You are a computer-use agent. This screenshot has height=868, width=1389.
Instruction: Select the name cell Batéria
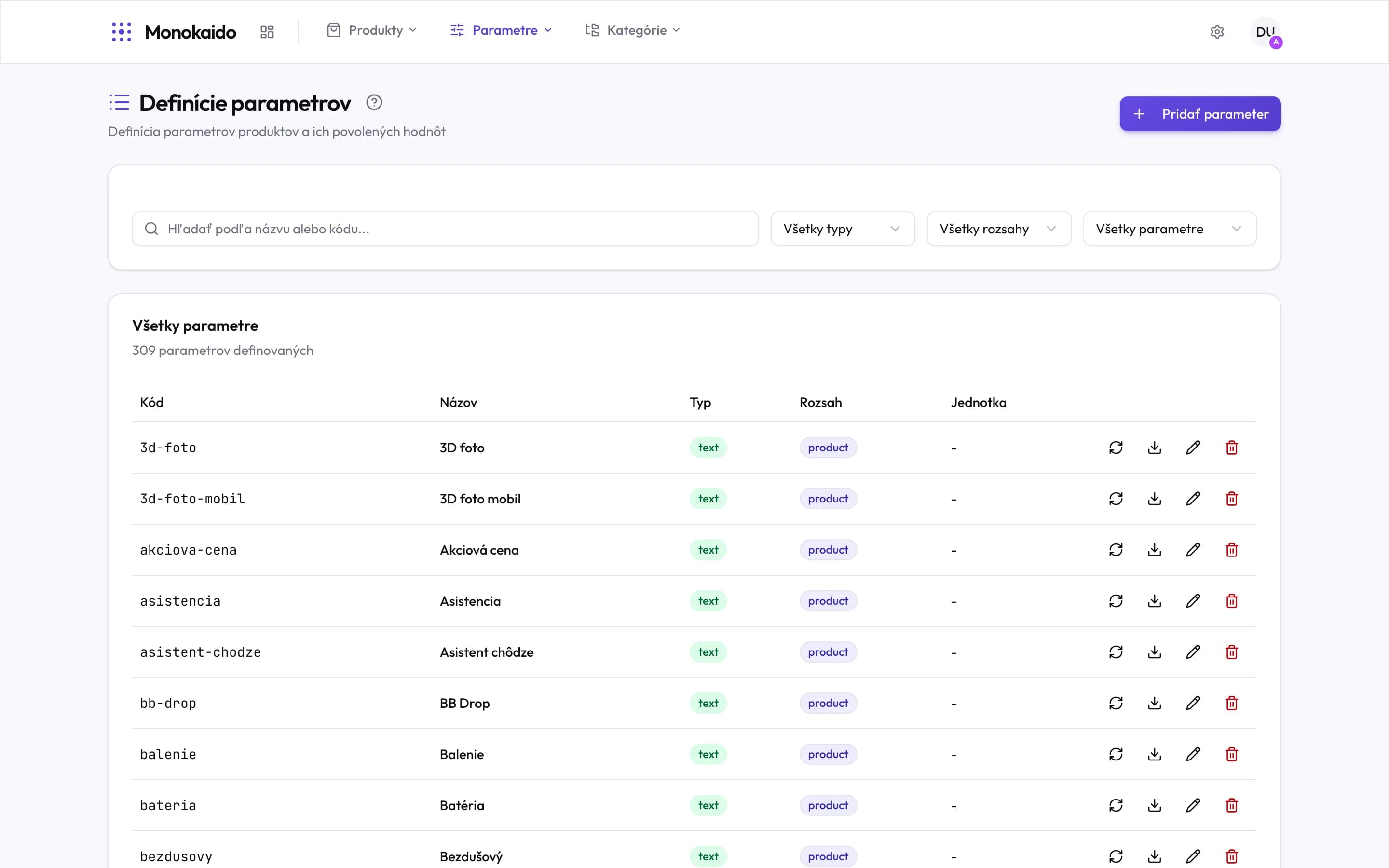pos(462,805)
